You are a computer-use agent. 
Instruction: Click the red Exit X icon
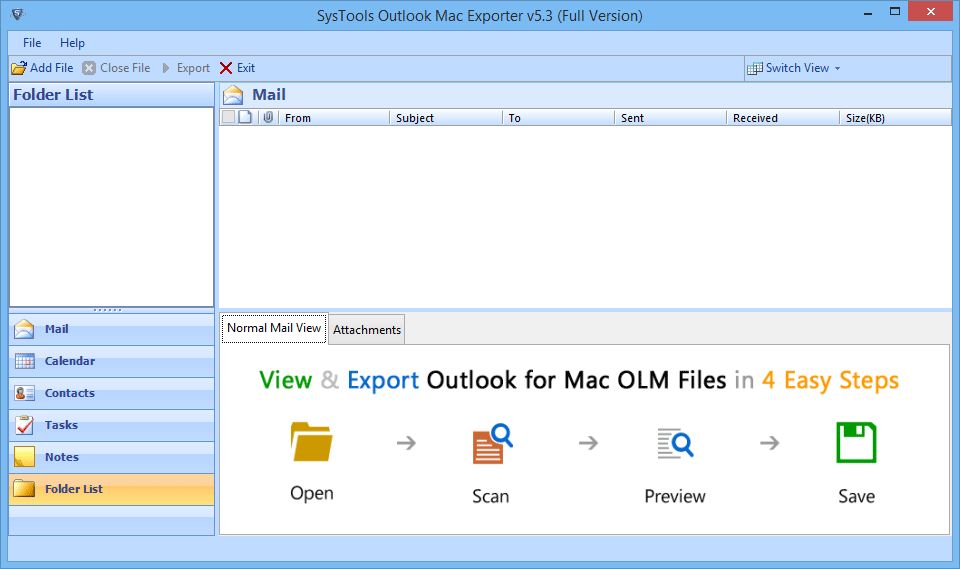tap(226, 68)
